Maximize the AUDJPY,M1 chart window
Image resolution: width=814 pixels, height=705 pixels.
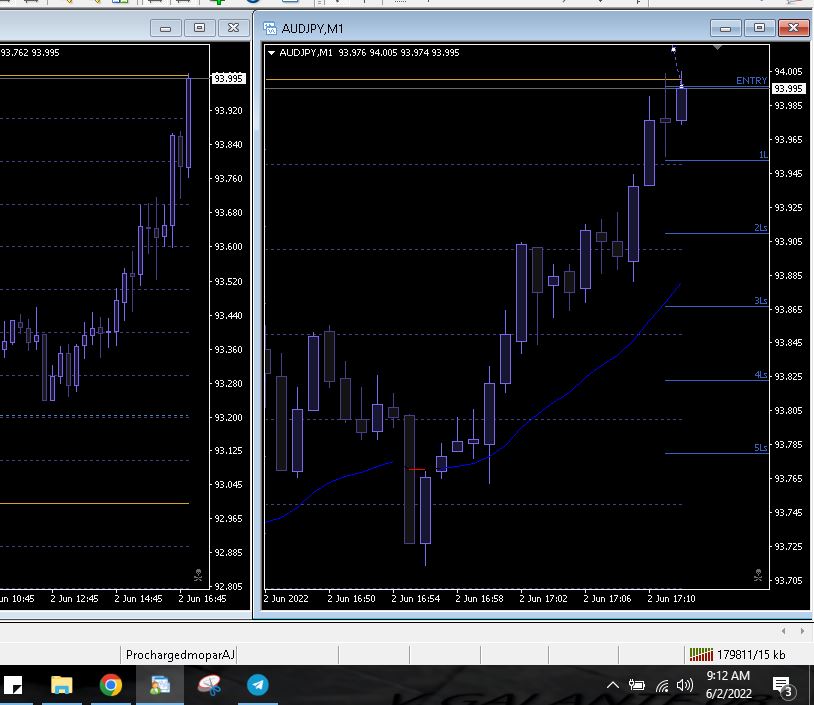coord(759,28)
